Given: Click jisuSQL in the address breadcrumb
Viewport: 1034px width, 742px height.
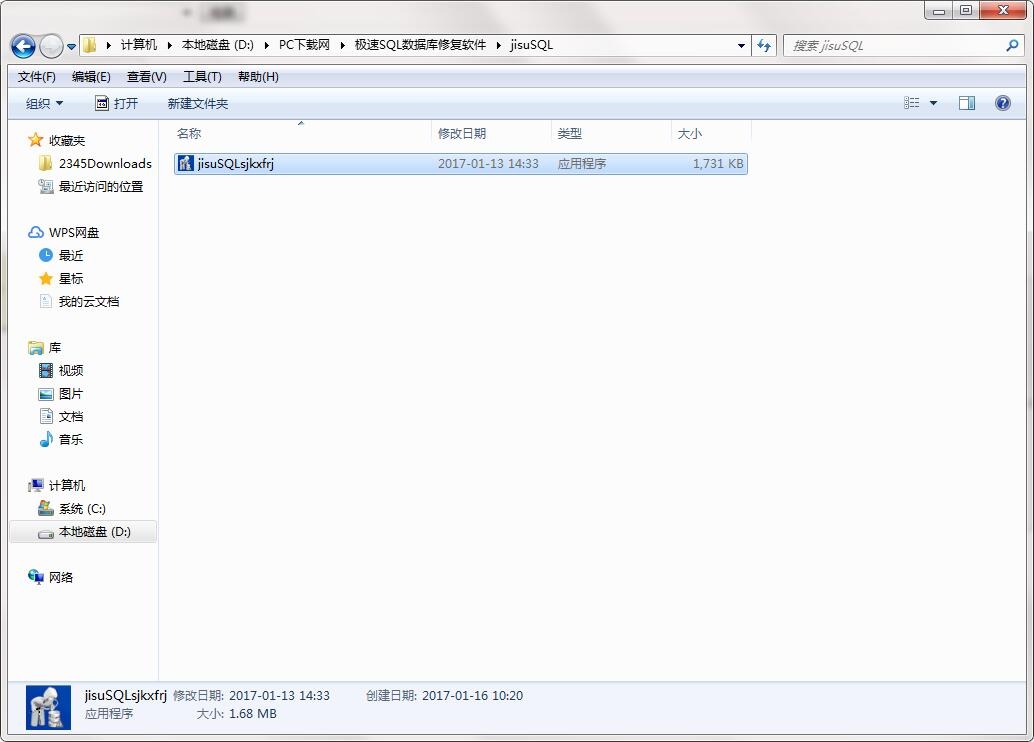Looking at the screenshot, I should (x=532, y=45).
